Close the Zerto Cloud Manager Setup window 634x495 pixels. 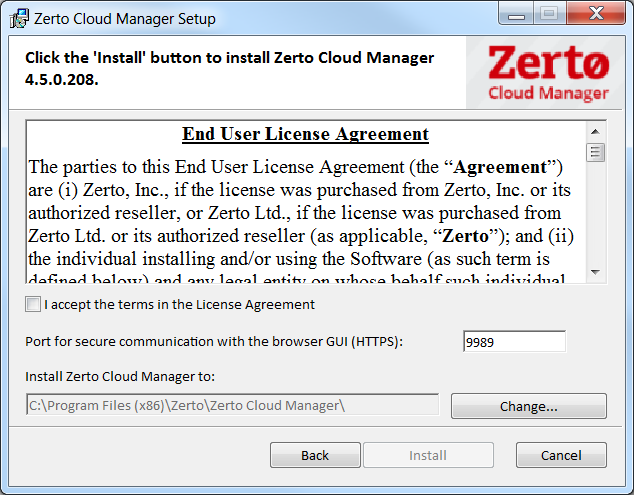[x=596, y=14]
